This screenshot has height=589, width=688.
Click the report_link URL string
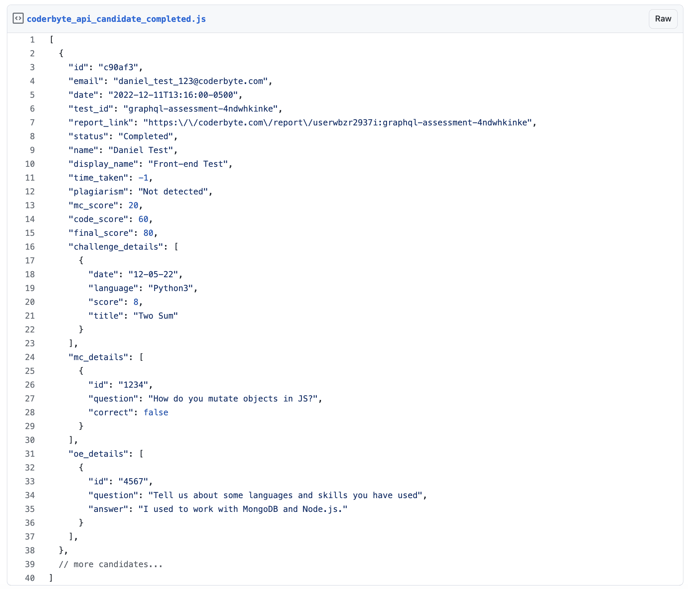pos(339,123)
